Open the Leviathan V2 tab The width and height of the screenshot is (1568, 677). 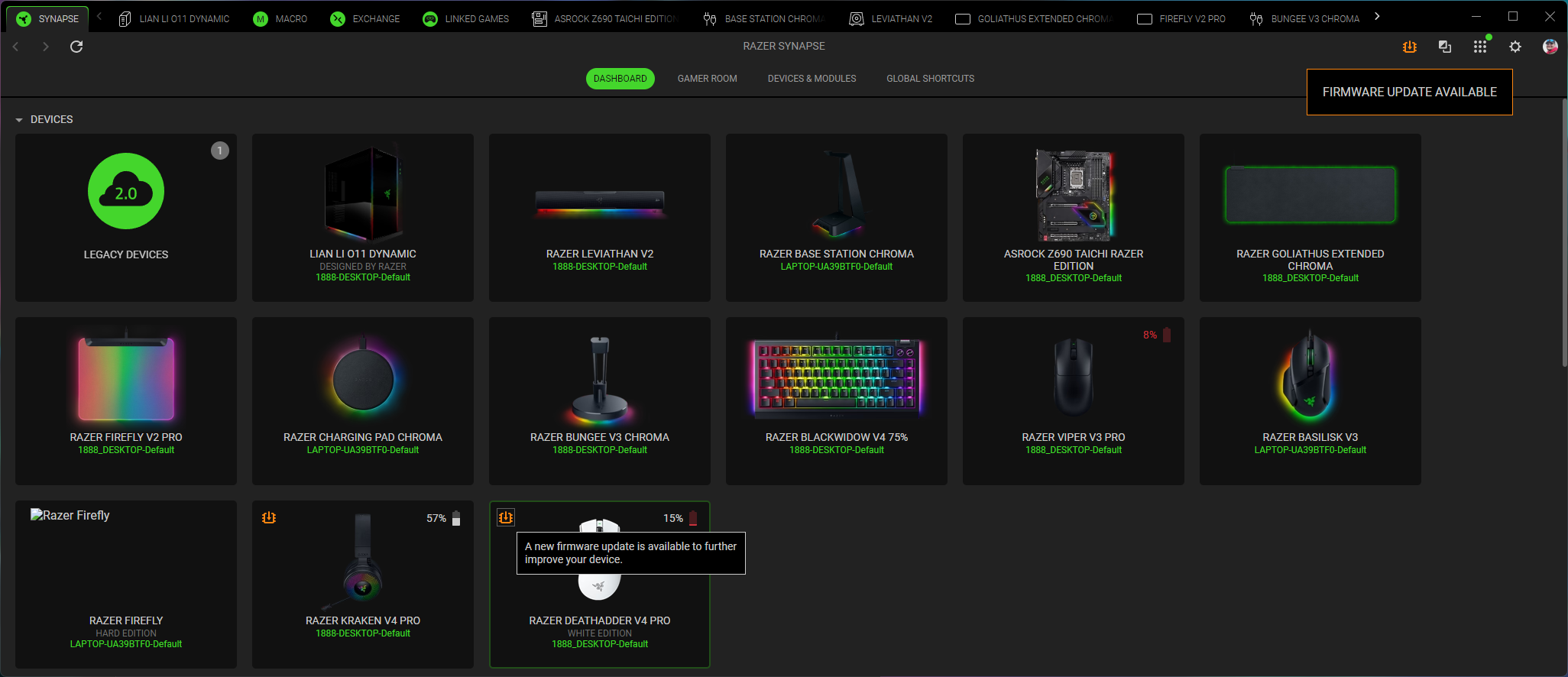(x=891, y=18)
